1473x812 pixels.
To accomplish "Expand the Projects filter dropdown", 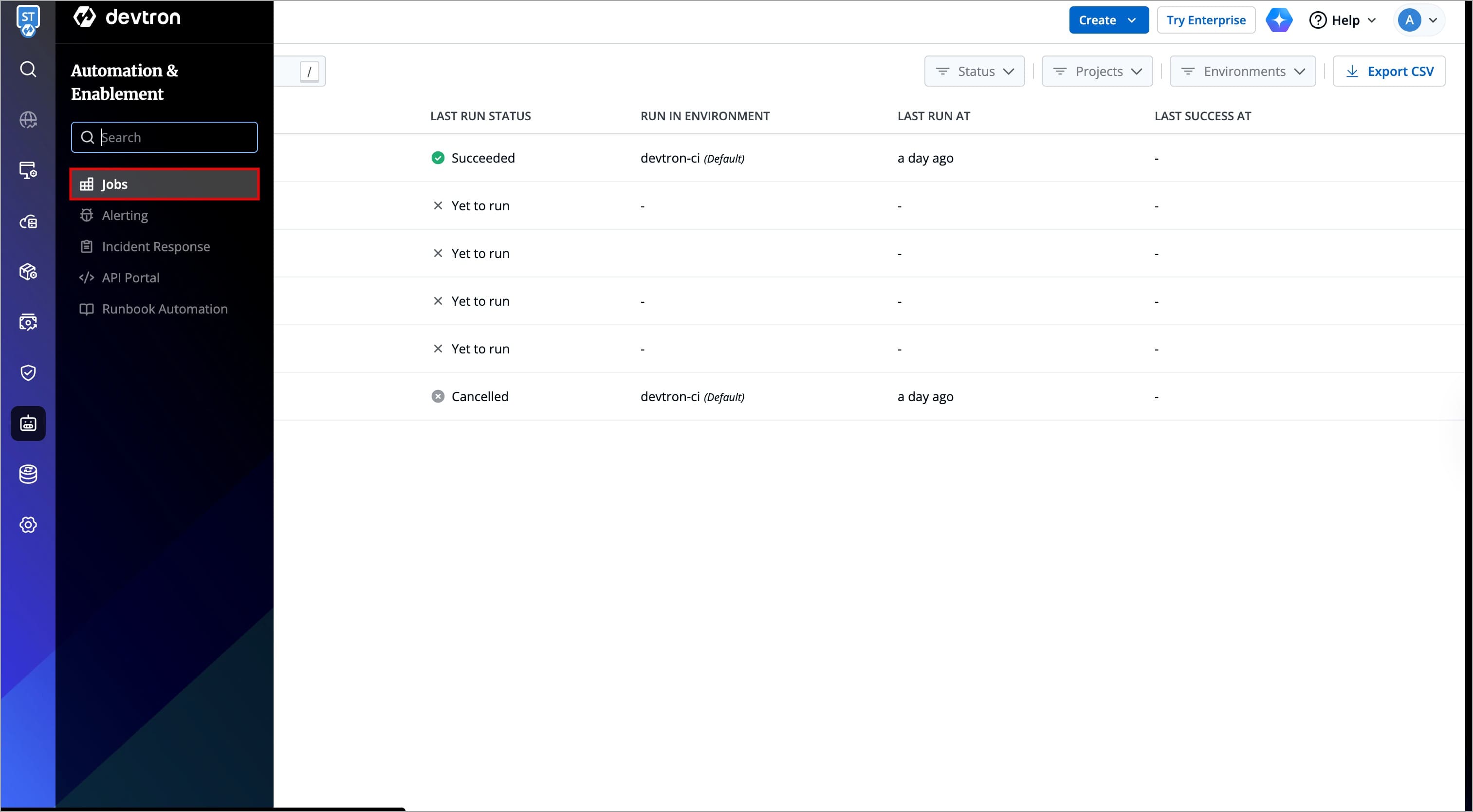I will pyautogui.click(x=1097, y=72).
